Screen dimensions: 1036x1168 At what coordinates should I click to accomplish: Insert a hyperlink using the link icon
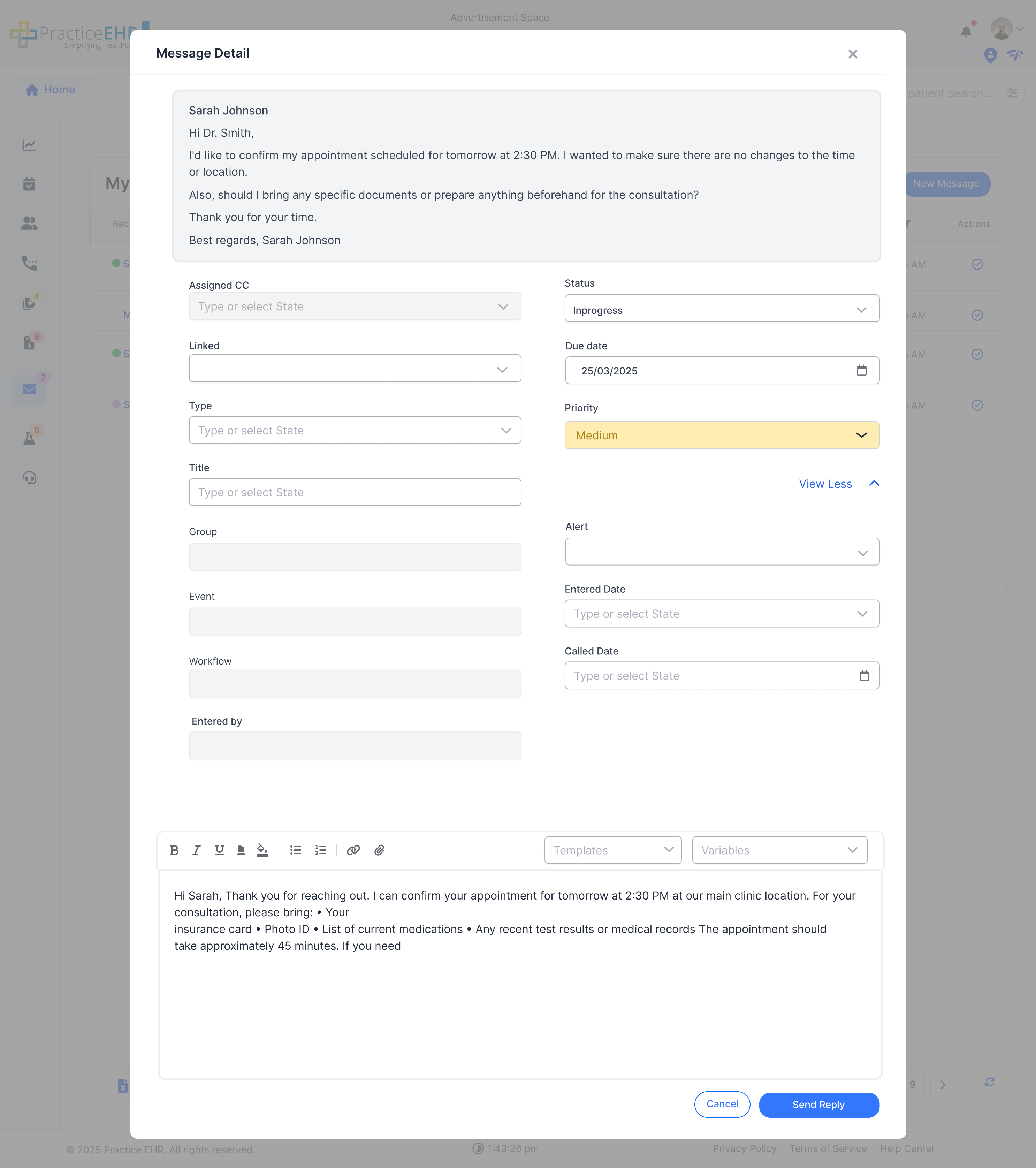click(x=354, y=850)
